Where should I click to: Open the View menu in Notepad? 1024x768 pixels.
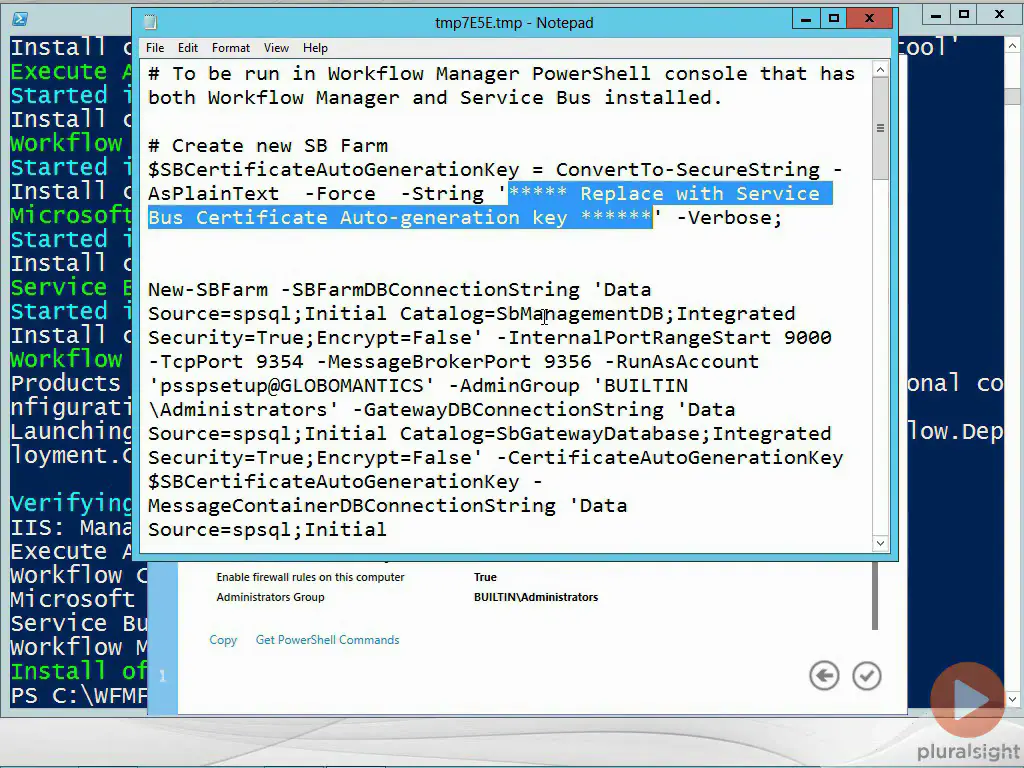click(276, 48)
